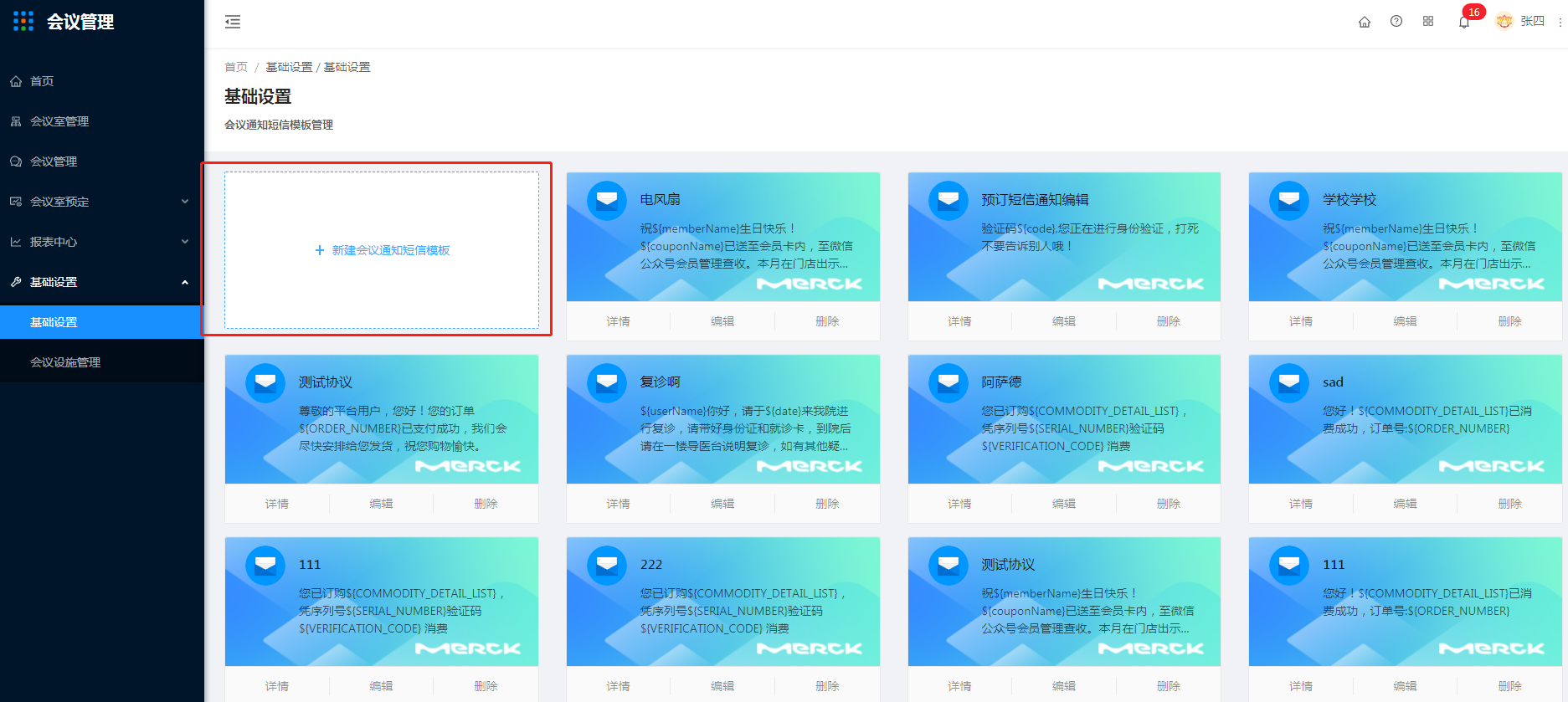Click the 复诊啊 card title

click(661, 382)
